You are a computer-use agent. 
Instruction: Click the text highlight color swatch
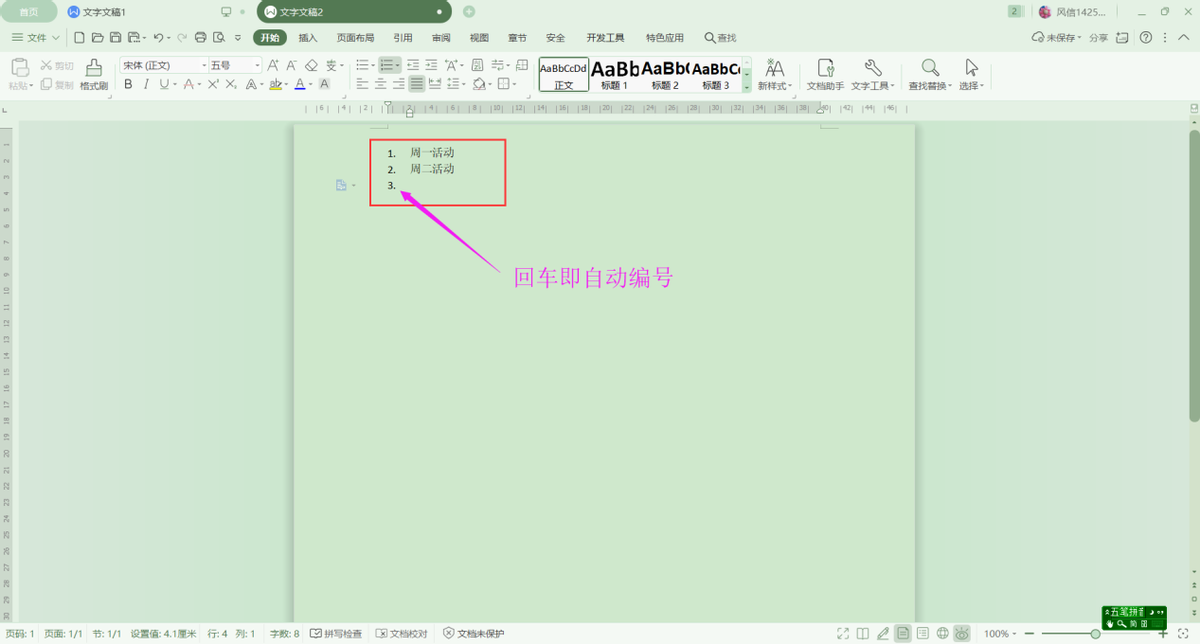pos(275,85)
